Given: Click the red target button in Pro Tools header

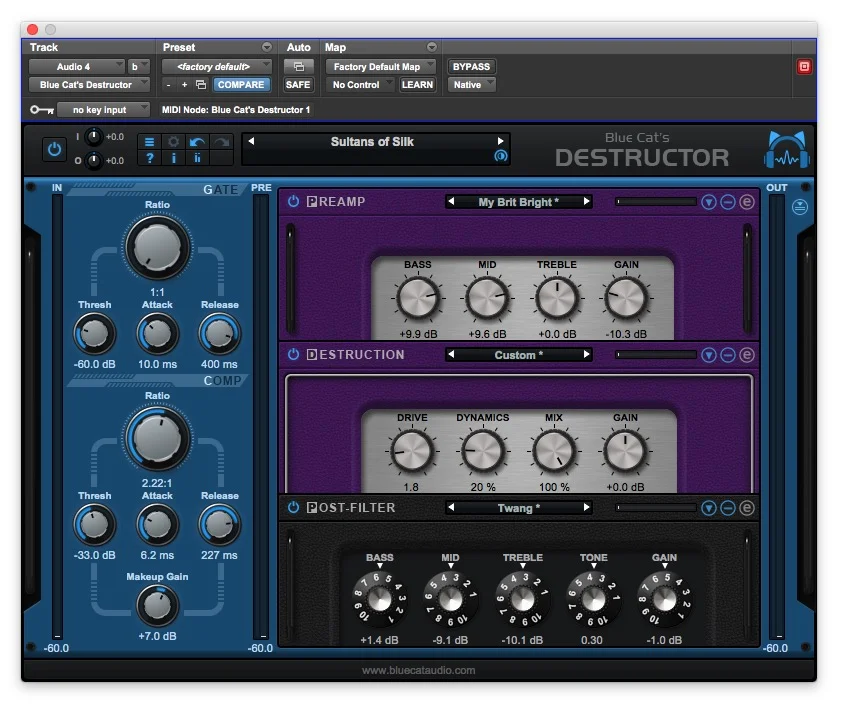Looking at the screenshot, I should click(x=803, y=67).
